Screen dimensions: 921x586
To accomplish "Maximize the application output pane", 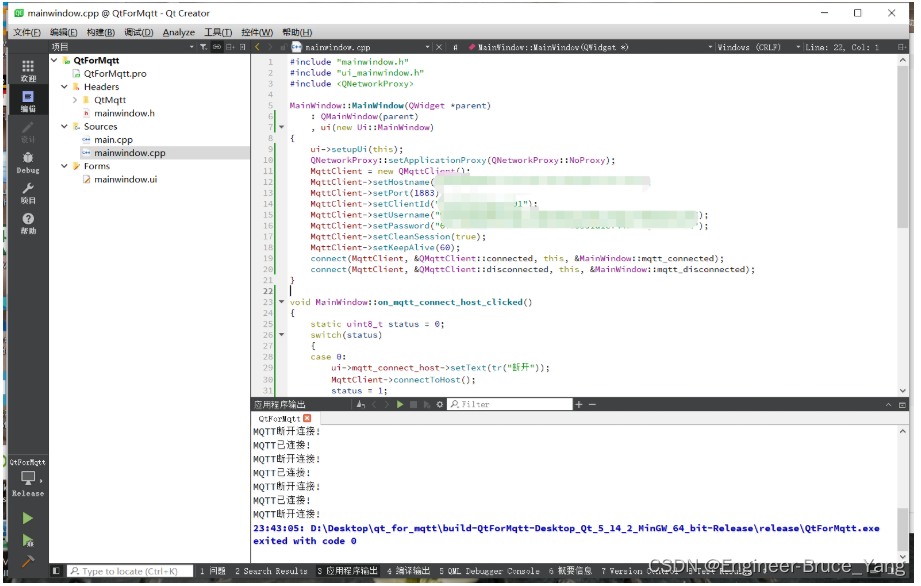I will [x=903, y=405].
